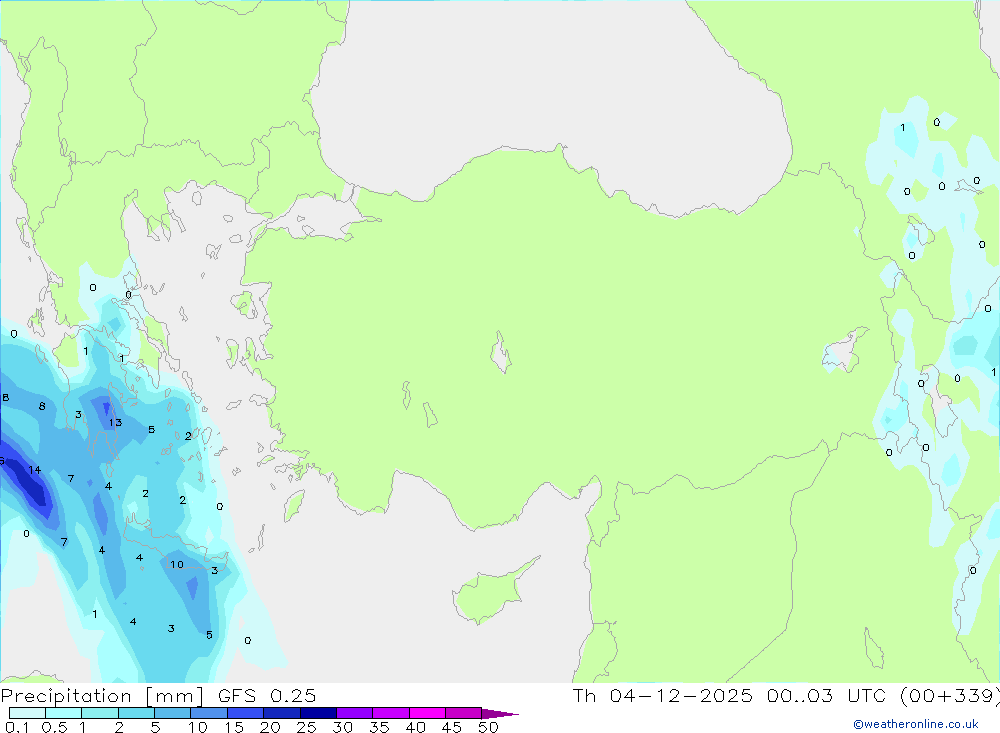Click the '20' legend tick label

click(x=270, y=727)
